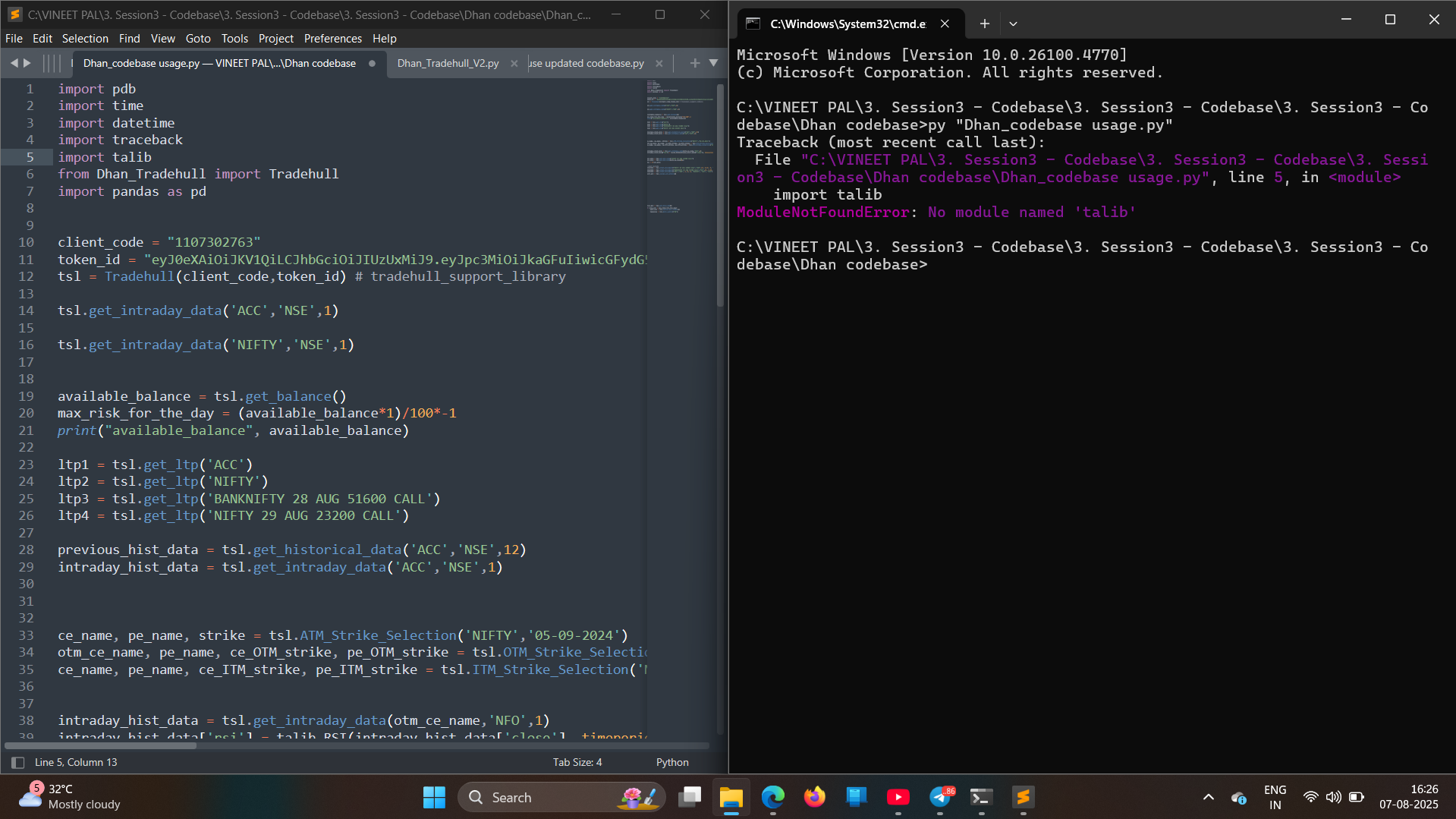Minimize the Sublime Text window
1456x819 pixels.
(x=616, y=14)
